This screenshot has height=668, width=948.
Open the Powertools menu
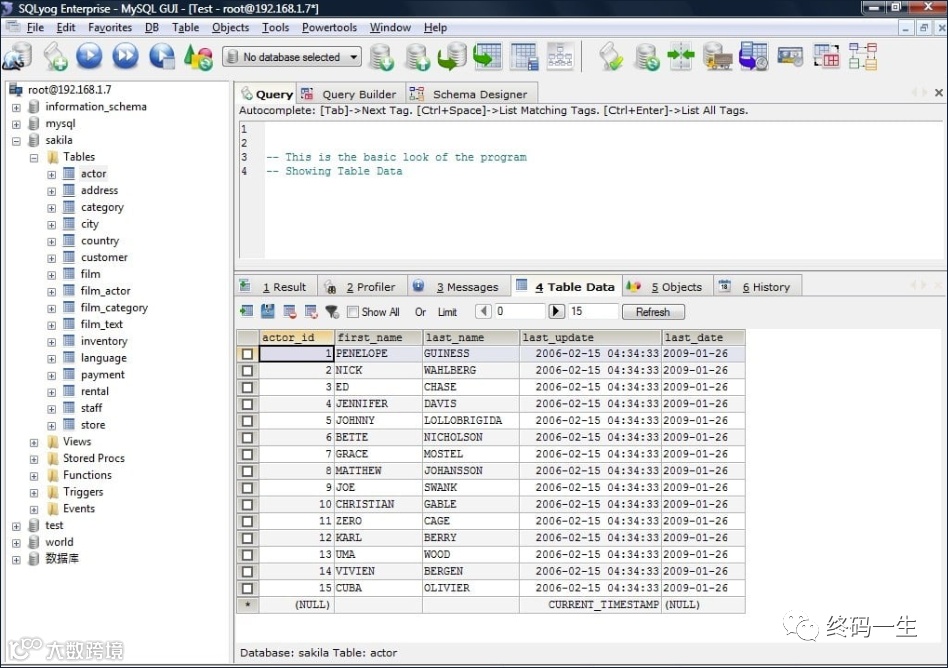tap(330, 27)
